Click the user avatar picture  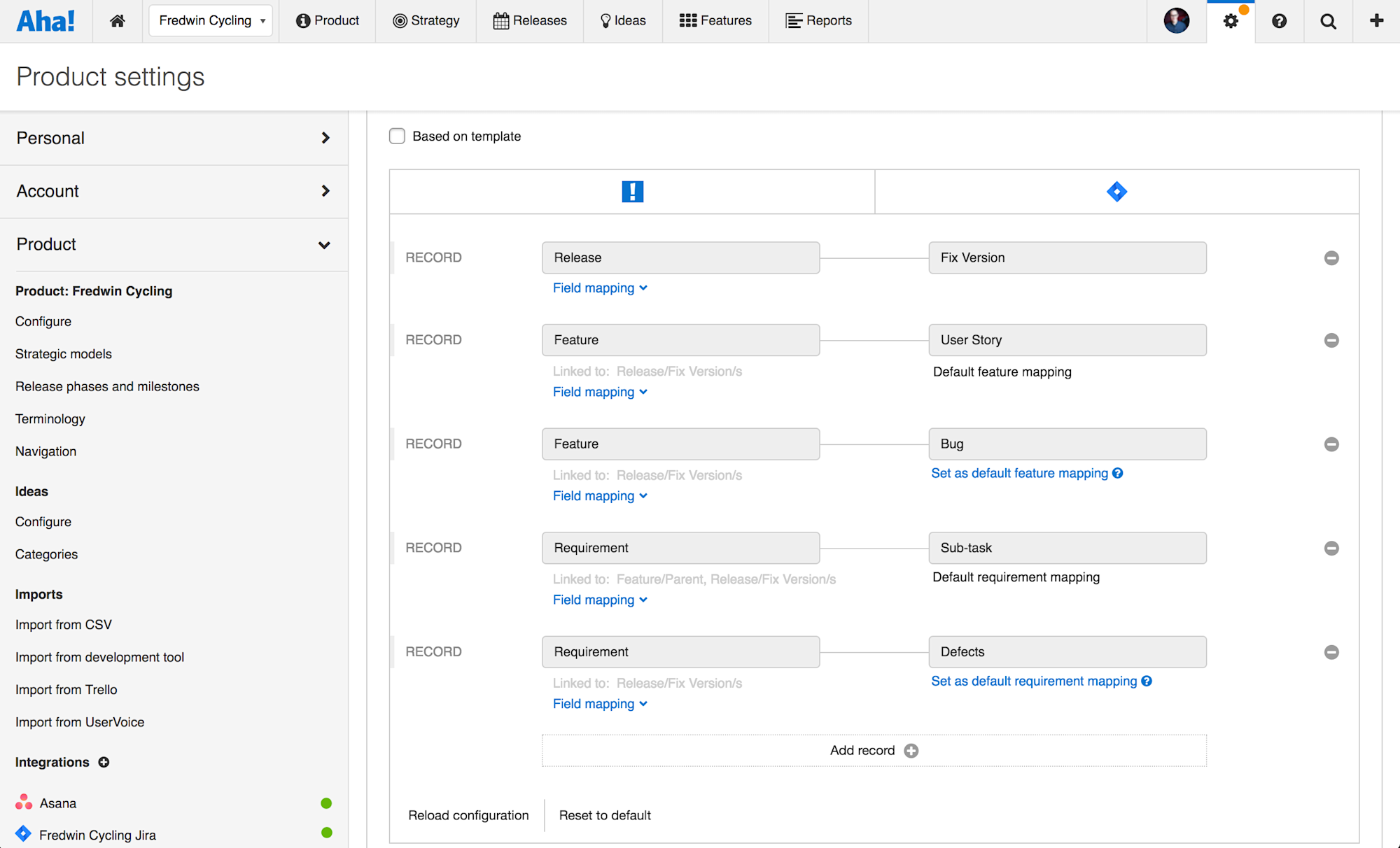[1176, 21]
